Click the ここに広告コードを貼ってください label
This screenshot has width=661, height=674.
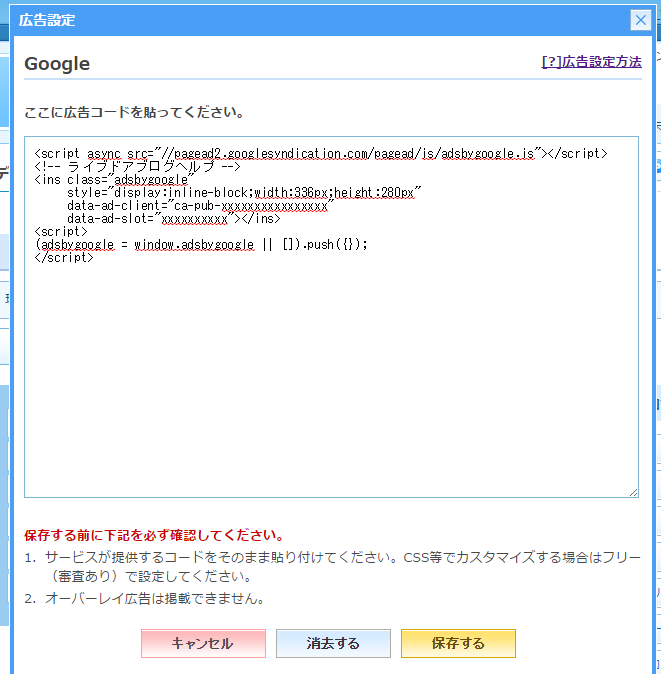point(135,112)
